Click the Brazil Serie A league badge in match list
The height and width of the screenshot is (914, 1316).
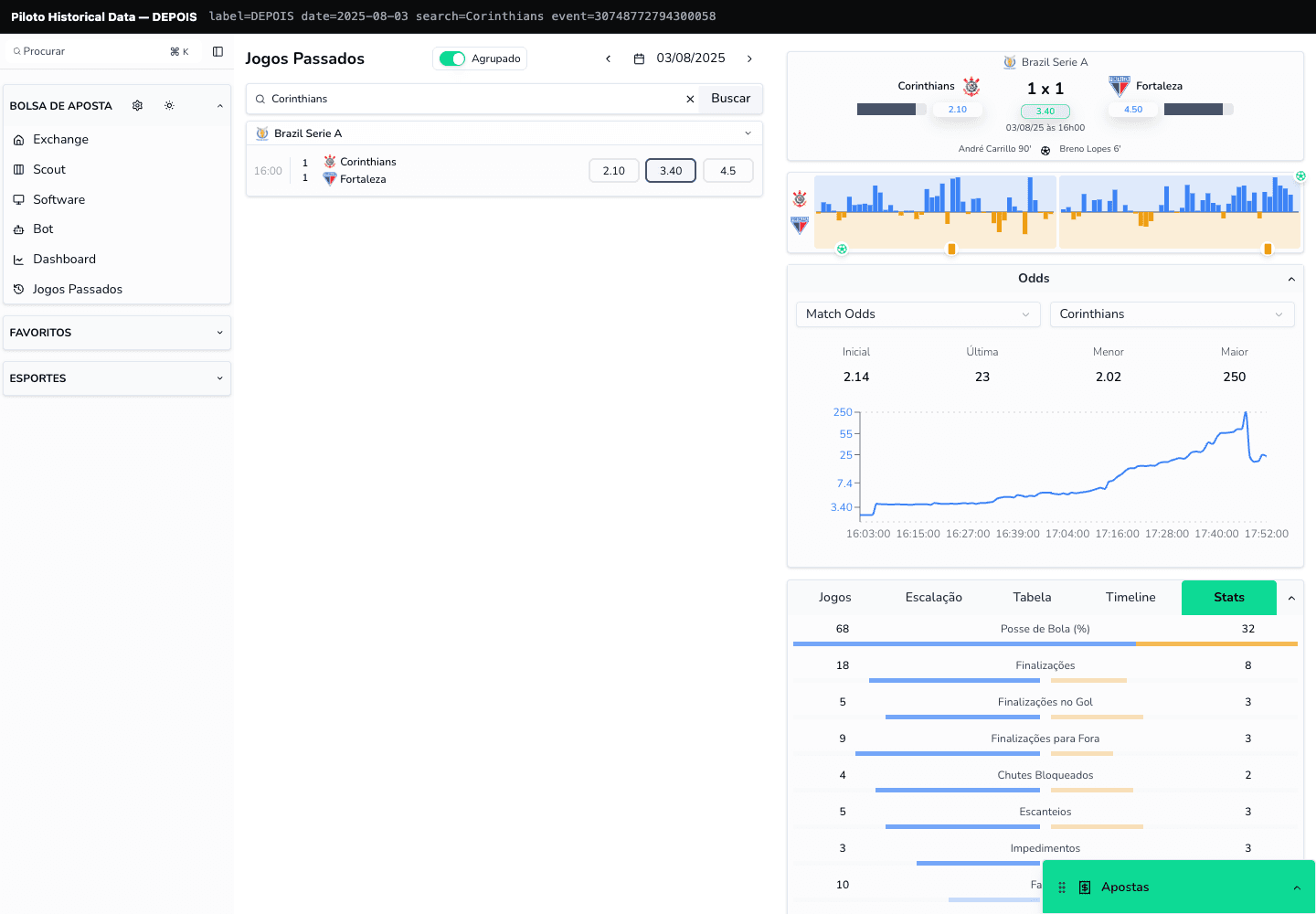tap(262, 133)
